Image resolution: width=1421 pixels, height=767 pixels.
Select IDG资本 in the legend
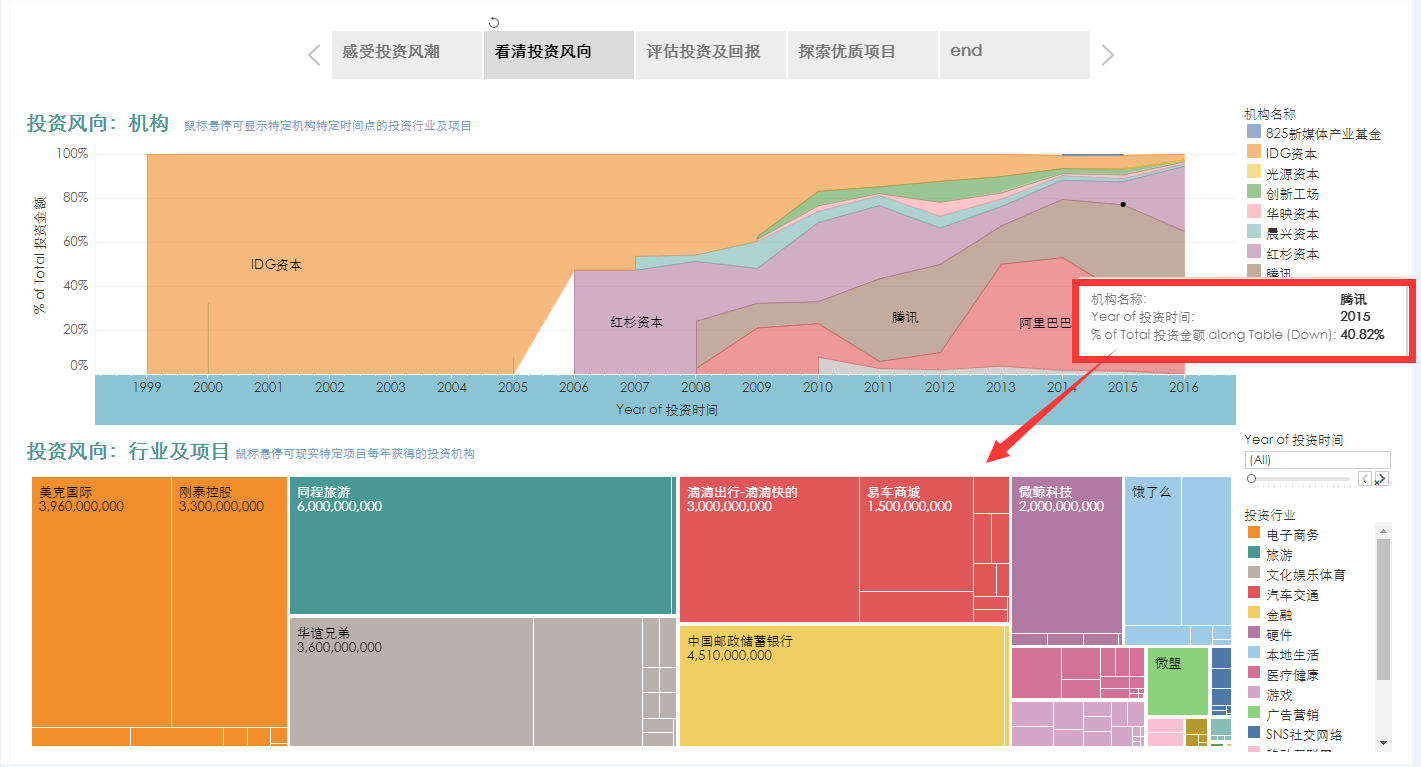coord(1291,154)
